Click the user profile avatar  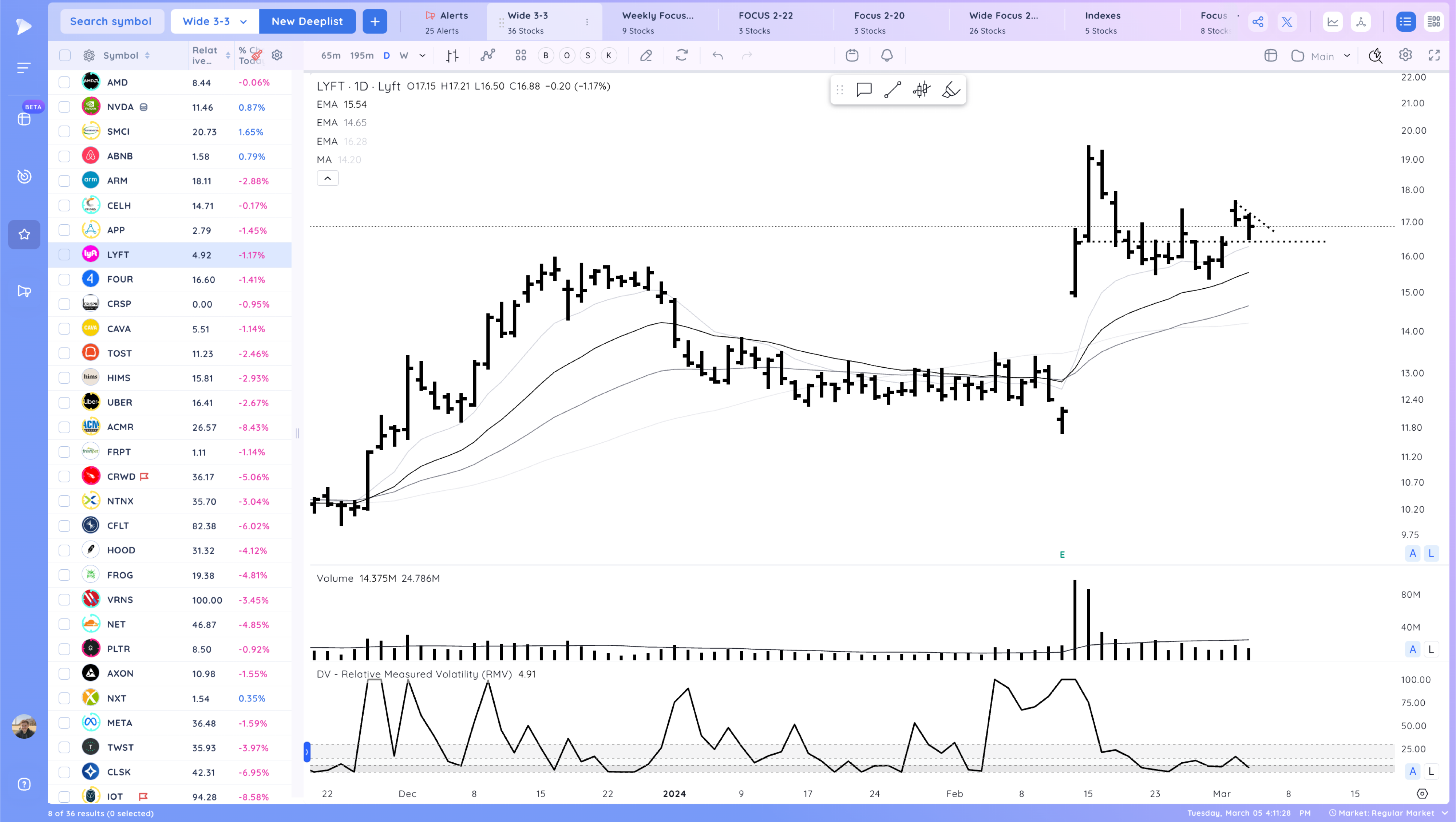[24, 727]
